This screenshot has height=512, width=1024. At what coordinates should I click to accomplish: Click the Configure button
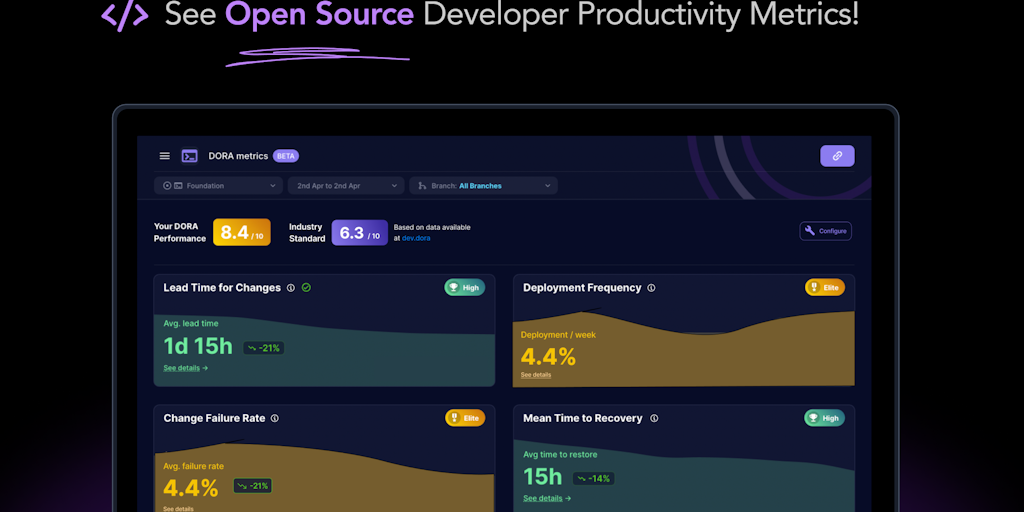coord(825,231)
